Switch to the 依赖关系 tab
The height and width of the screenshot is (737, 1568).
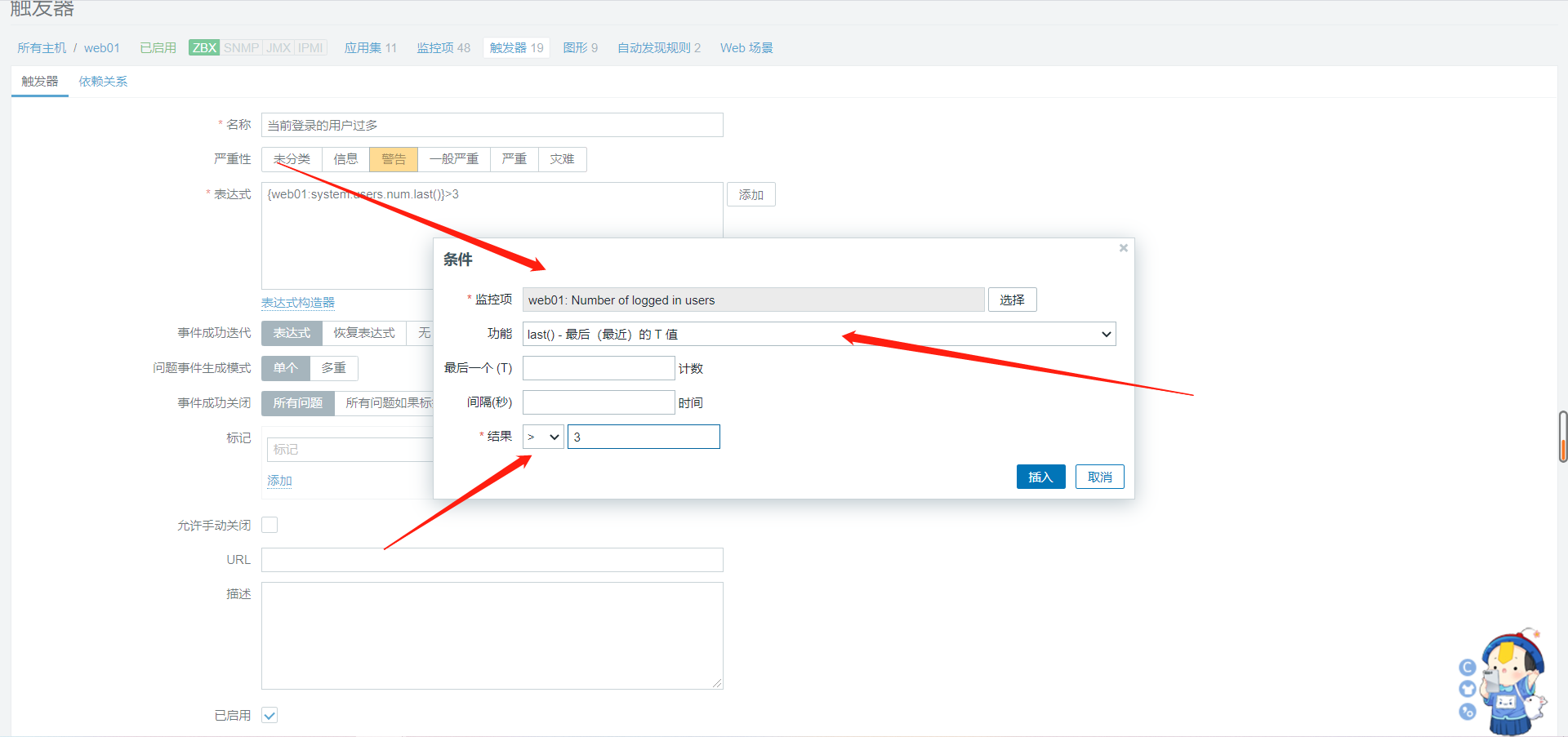point(103,82)
